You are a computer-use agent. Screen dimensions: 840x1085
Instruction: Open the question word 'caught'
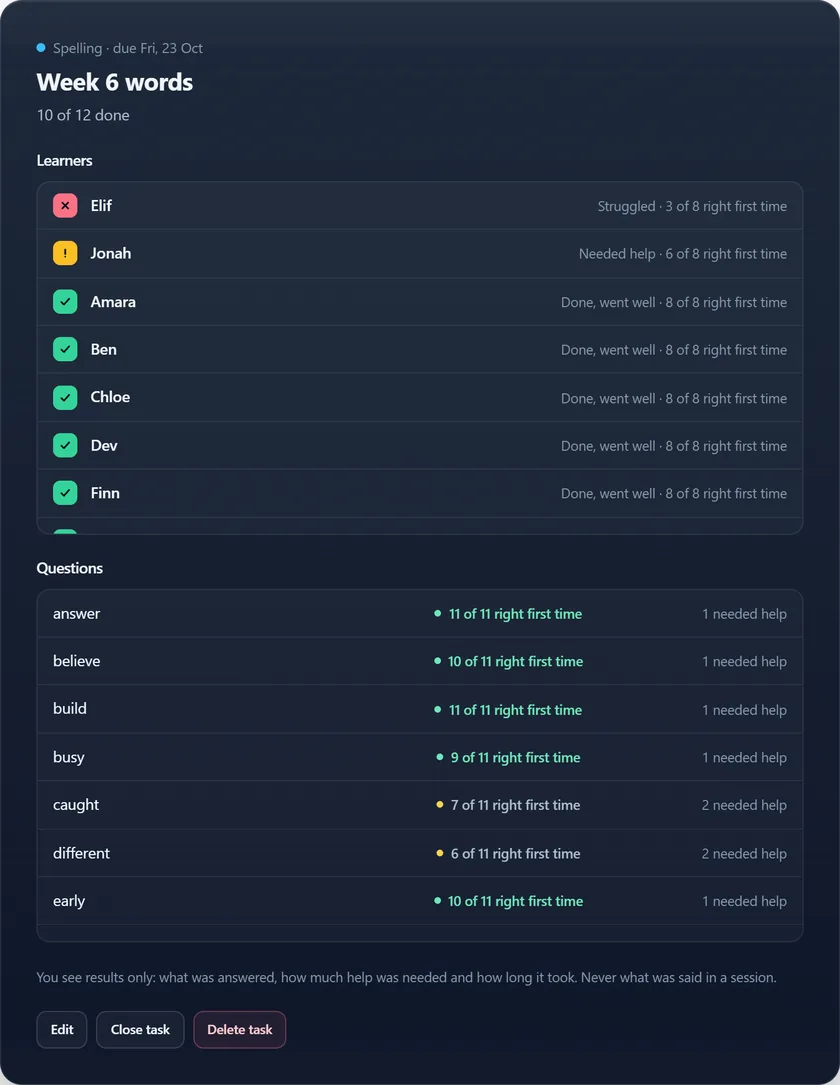tap(76, 805)
